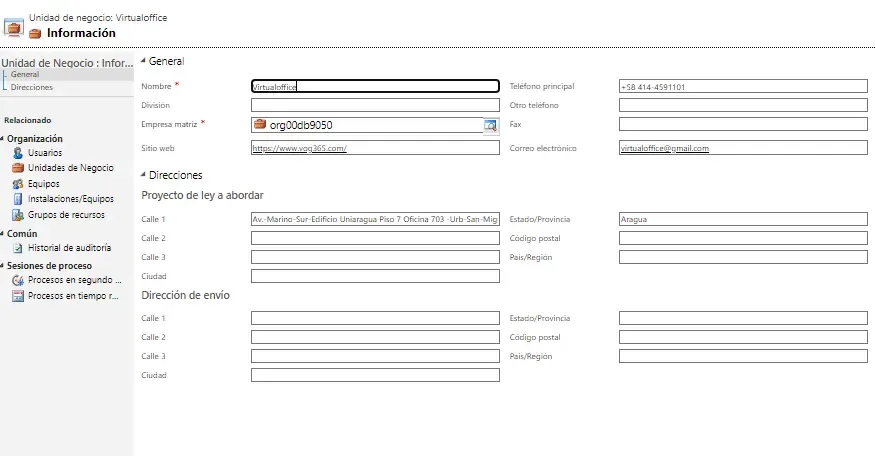Screen dimensions: 875x456
Task: Click the Nombre text field
Action: (375, 86)
